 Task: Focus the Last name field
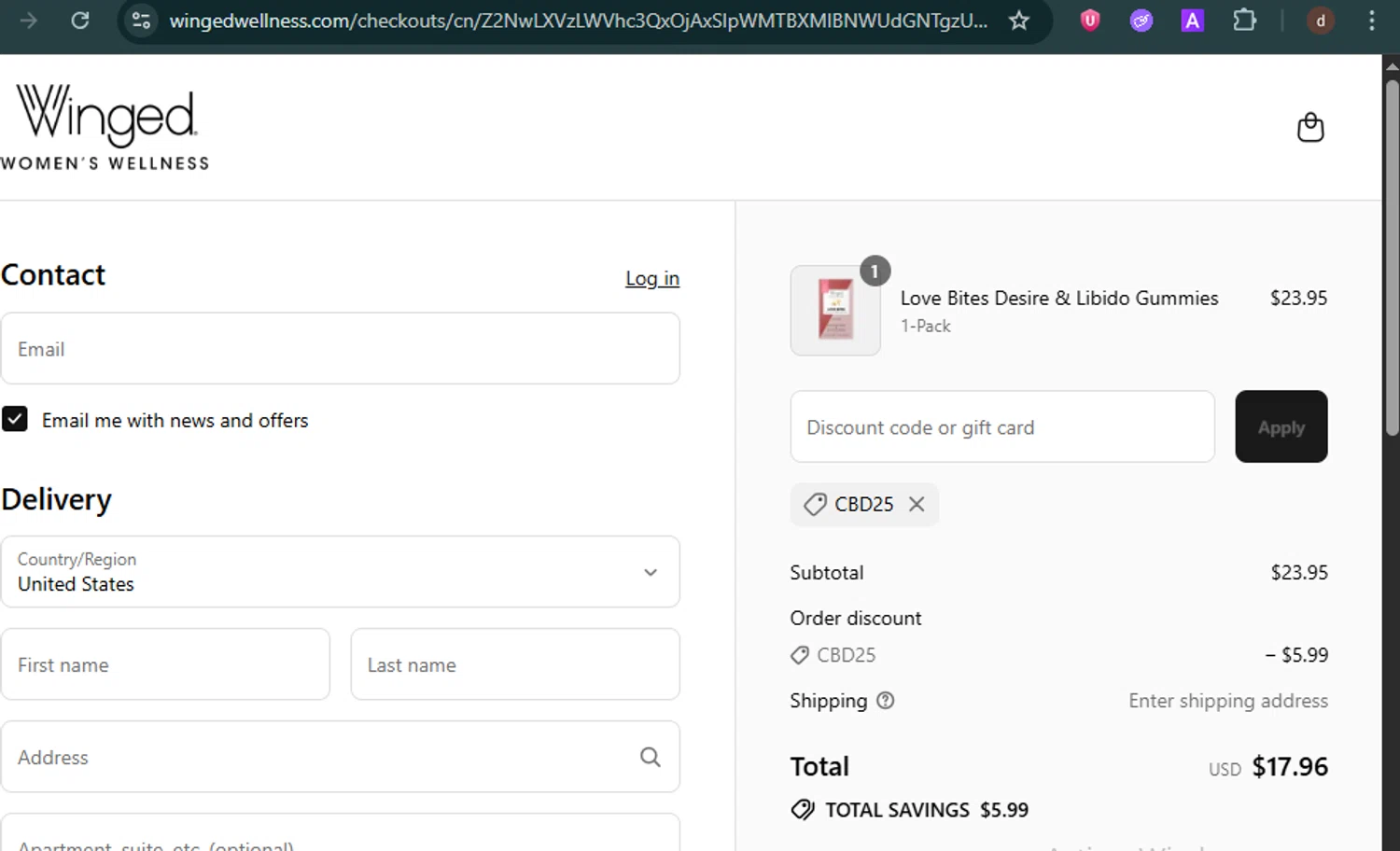515,664
